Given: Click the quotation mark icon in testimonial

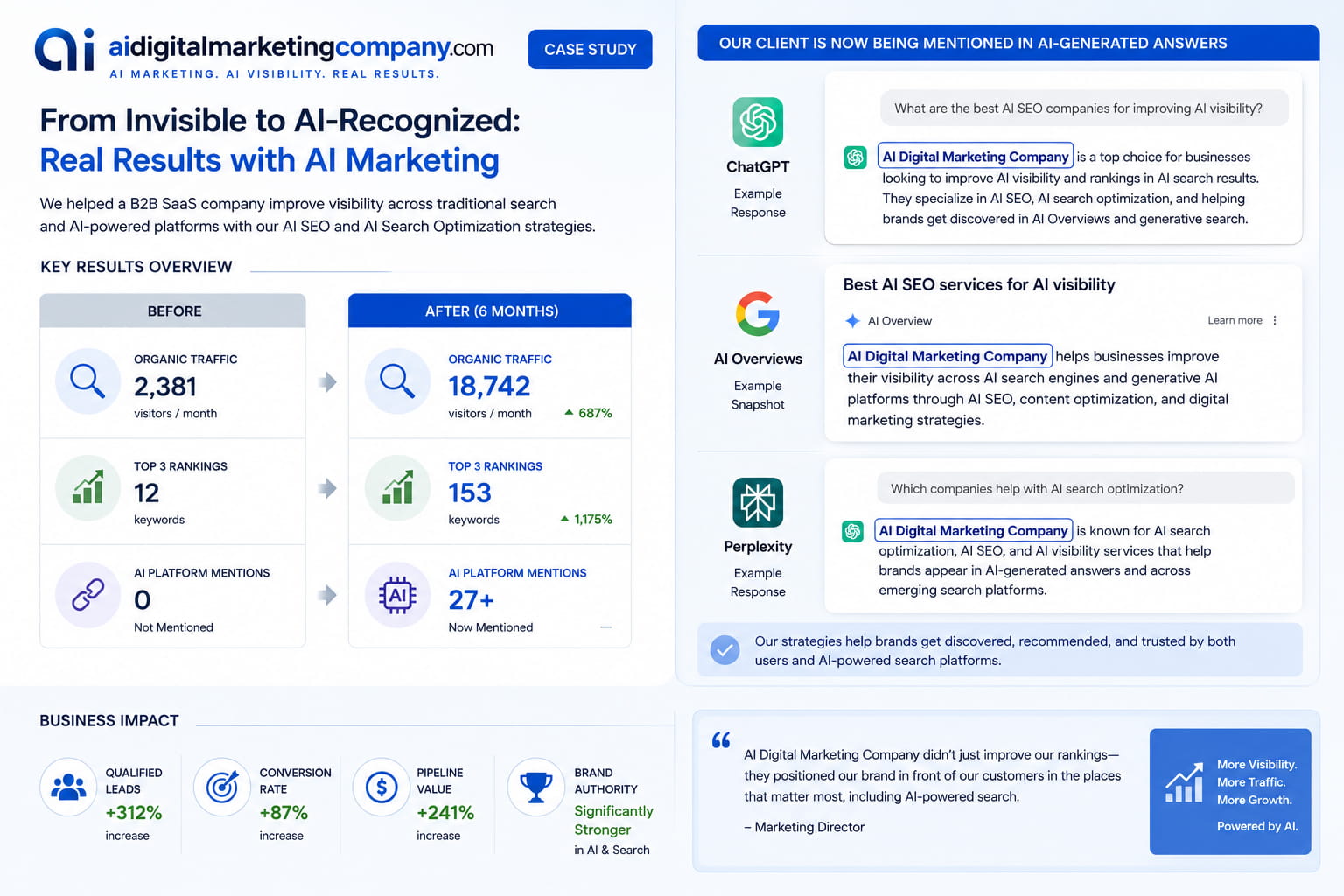Looking at the screenshot, I should 721,740.
